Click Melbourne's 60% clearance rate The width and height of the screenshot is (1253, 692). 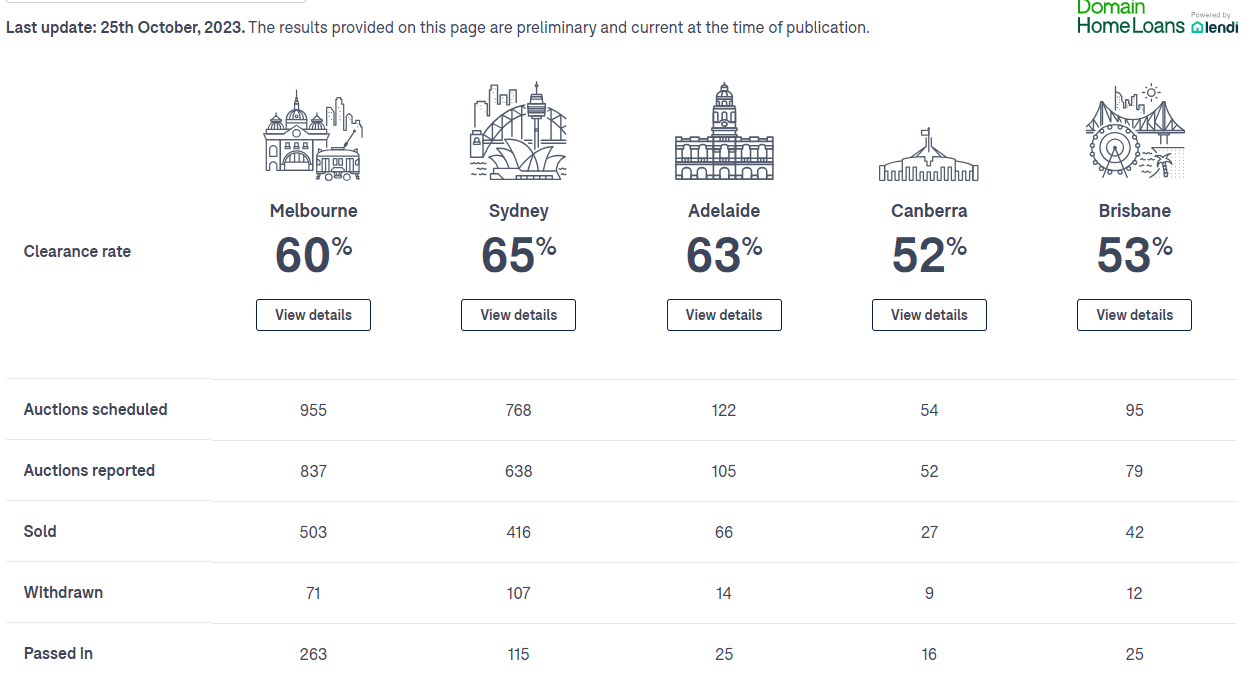click(x=313, y=255)
